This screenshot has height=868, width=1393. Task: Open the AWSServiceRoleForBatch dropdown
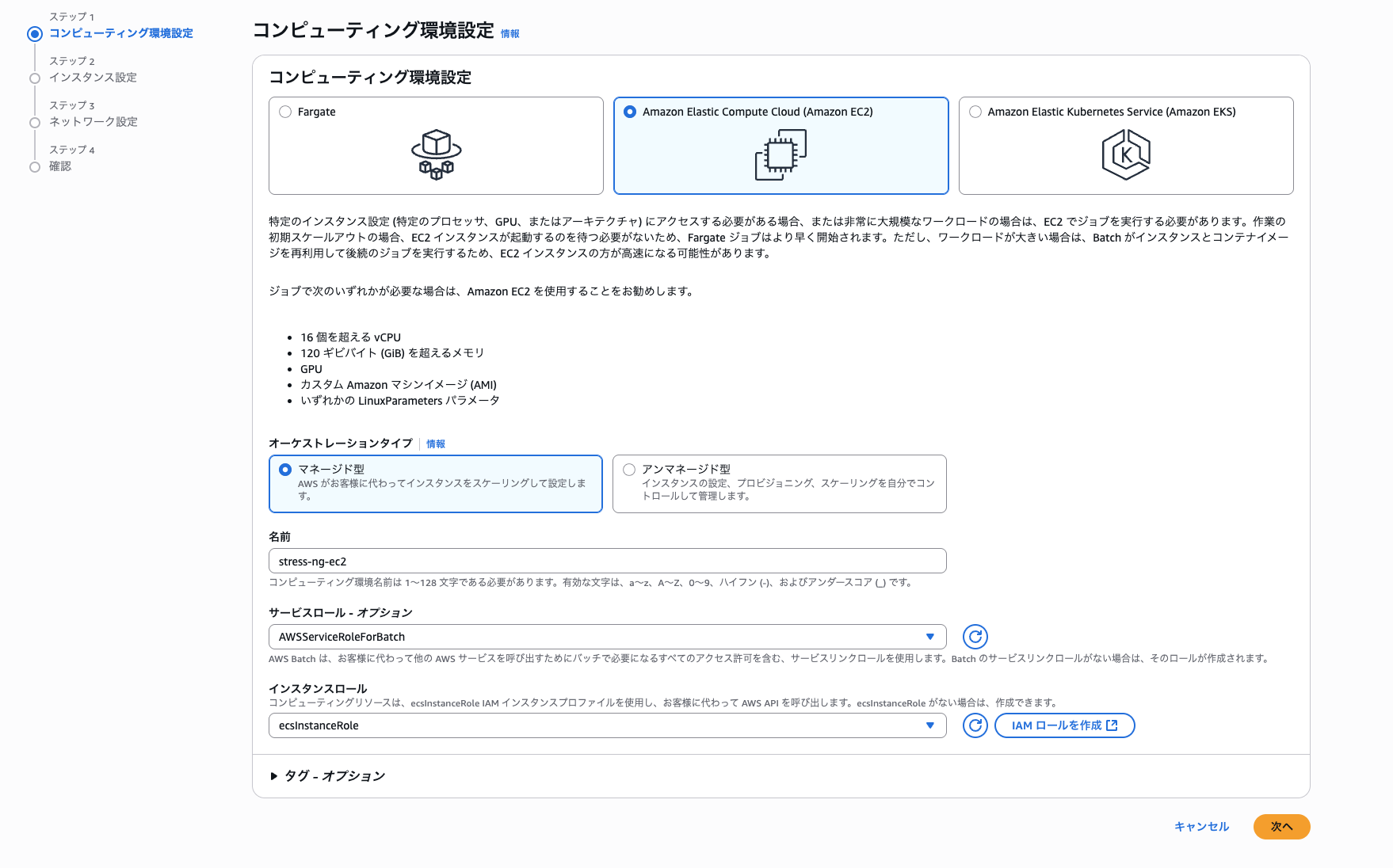coord(608,637)
